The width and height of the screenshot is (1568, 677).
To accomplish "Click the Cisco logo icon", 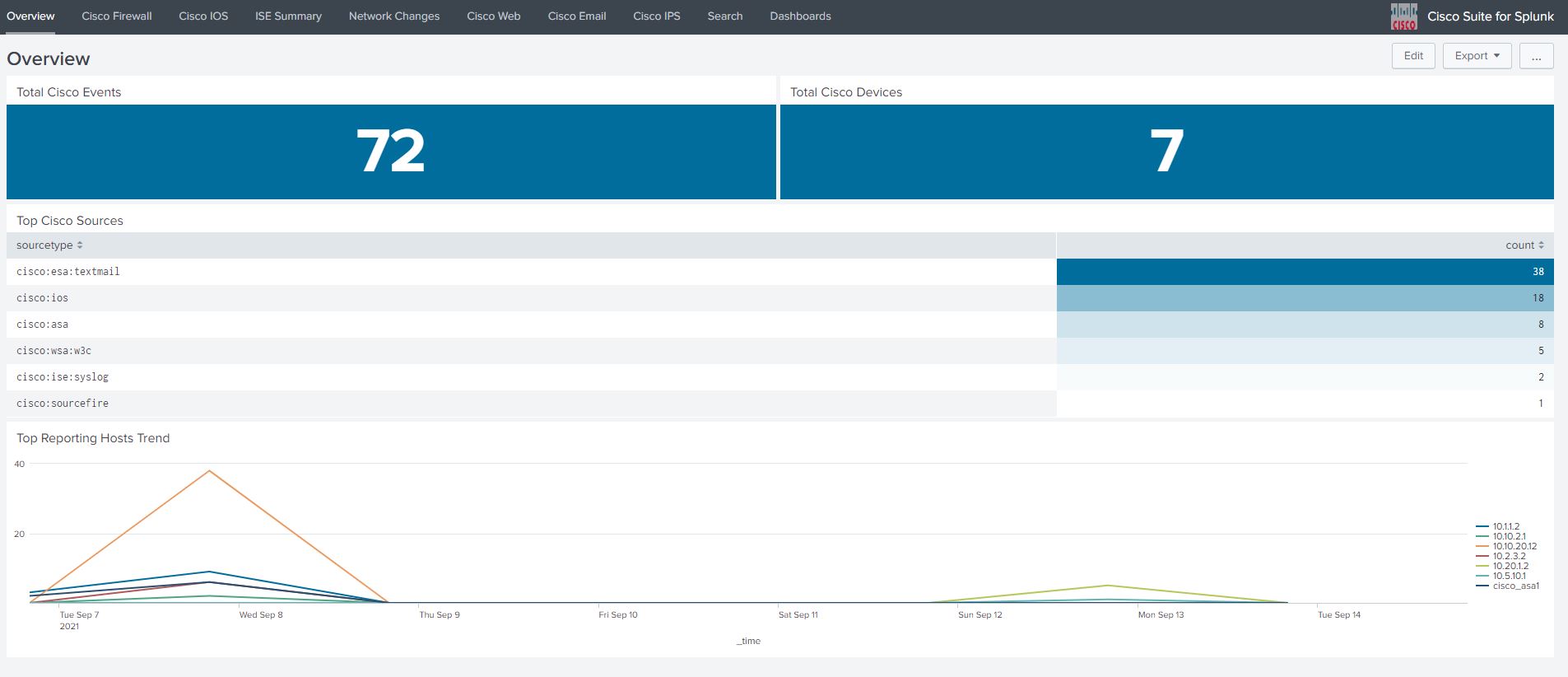I will tap(1403, 16).
